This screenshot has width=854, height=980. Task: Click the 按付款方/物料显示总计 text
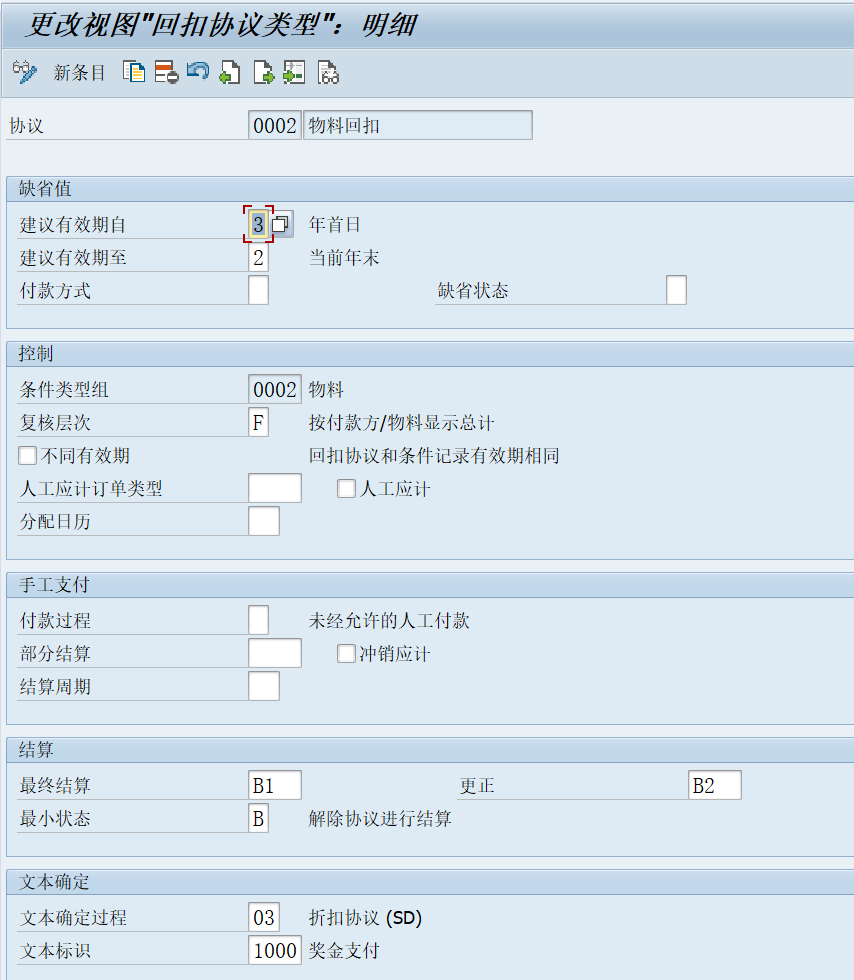click(x=401, y=423)
